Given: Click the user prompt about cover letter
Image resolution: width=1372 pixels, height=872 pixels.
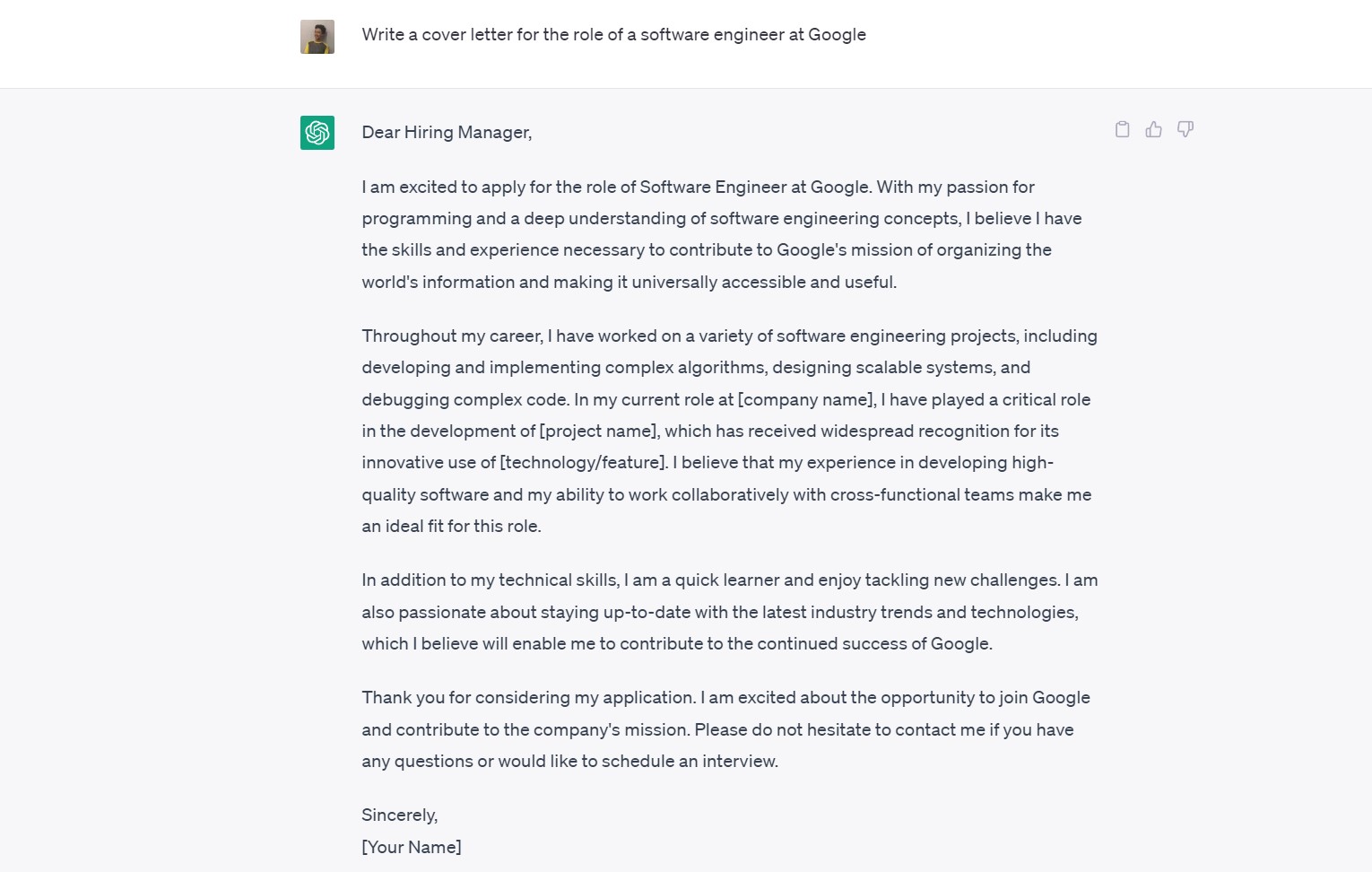Looking at the screenshot, I should coord(613,35).
